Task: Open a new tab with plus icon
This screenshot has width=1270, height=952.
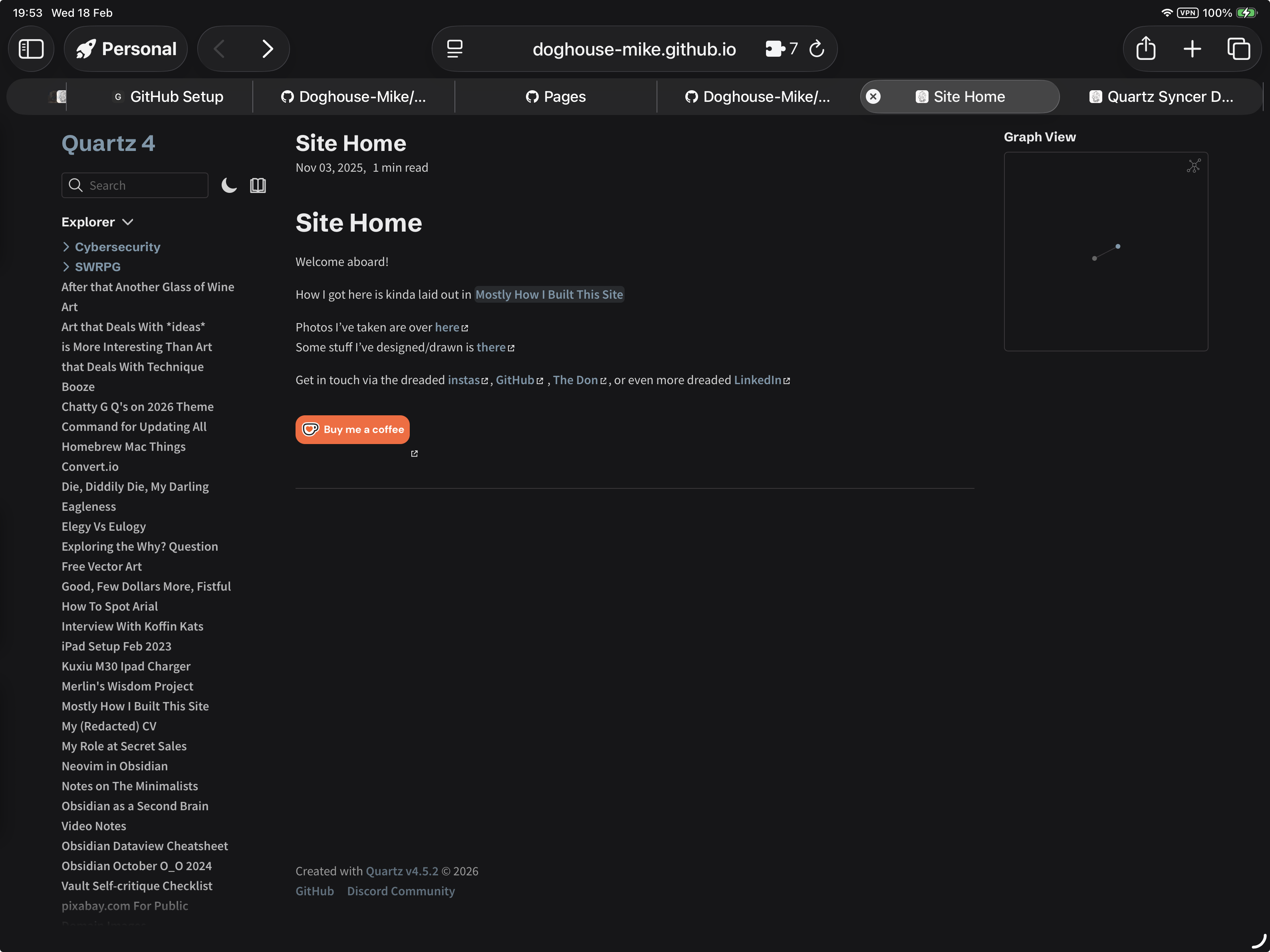Action: coord(1192,49)
